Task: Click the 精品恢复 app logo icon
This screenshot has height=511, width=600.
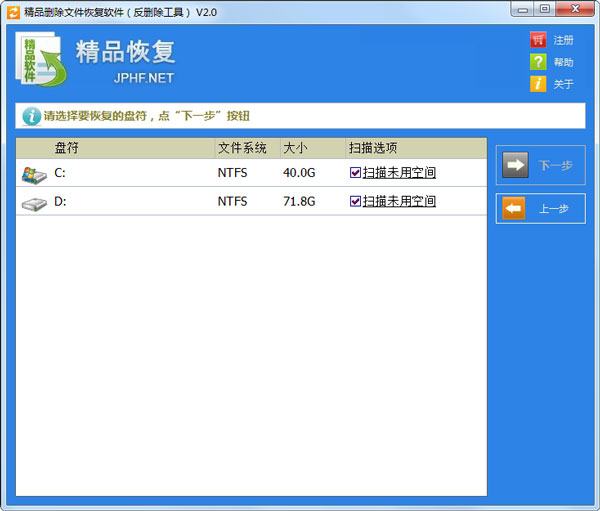Action: 41,59
